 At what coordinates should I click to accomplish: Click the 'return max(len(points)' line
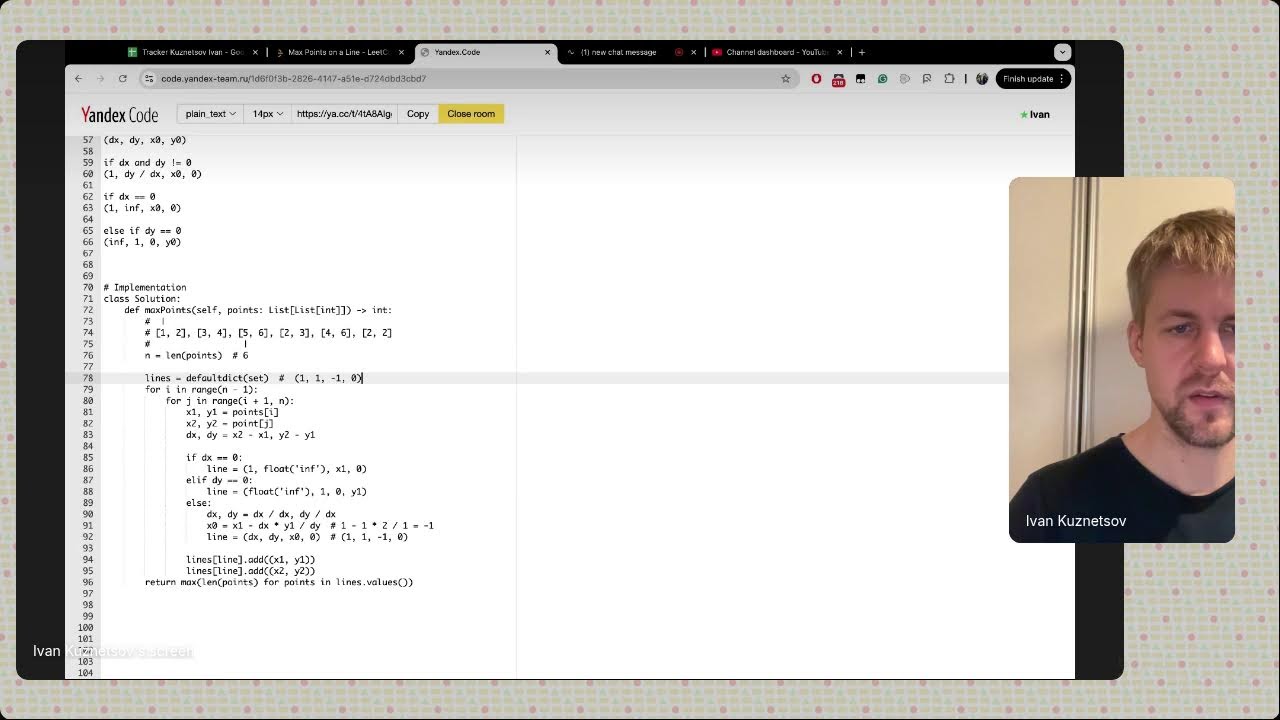point(279,582)
